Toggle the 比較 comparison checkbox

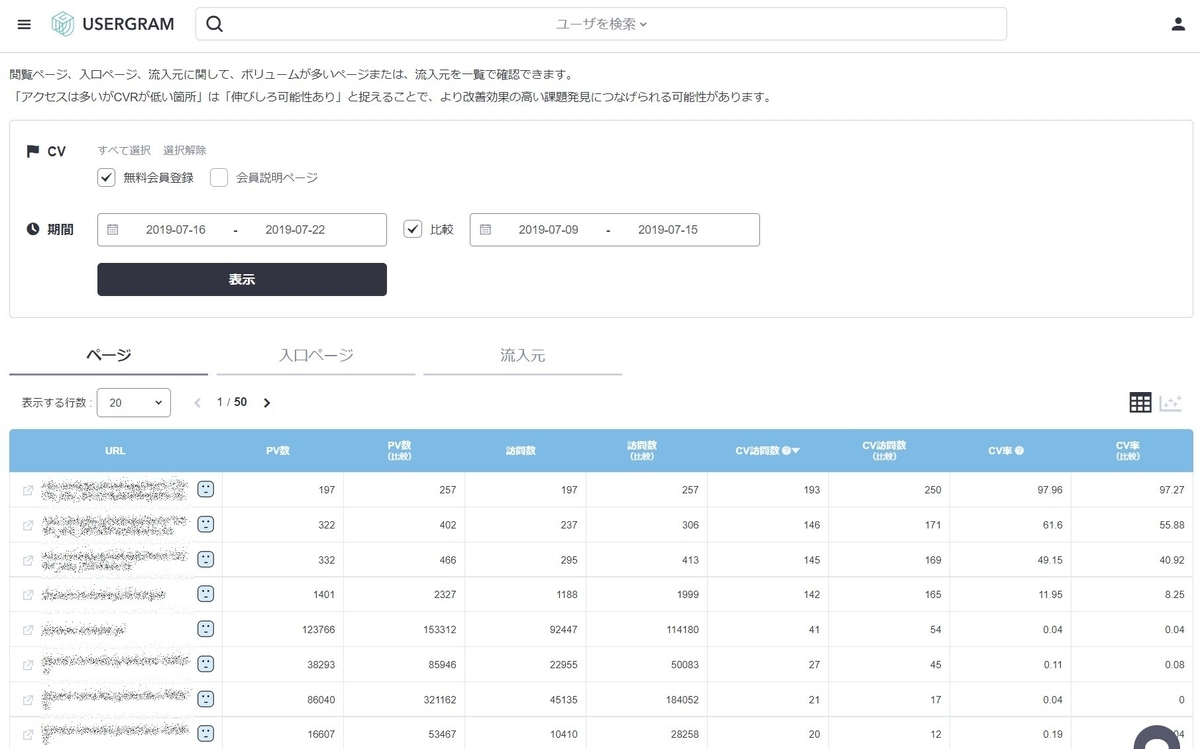(x=413, y=229)
